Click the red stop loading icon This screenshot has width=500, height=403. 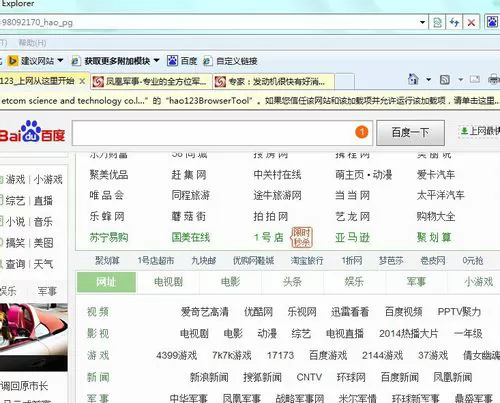tap(471, 23)
